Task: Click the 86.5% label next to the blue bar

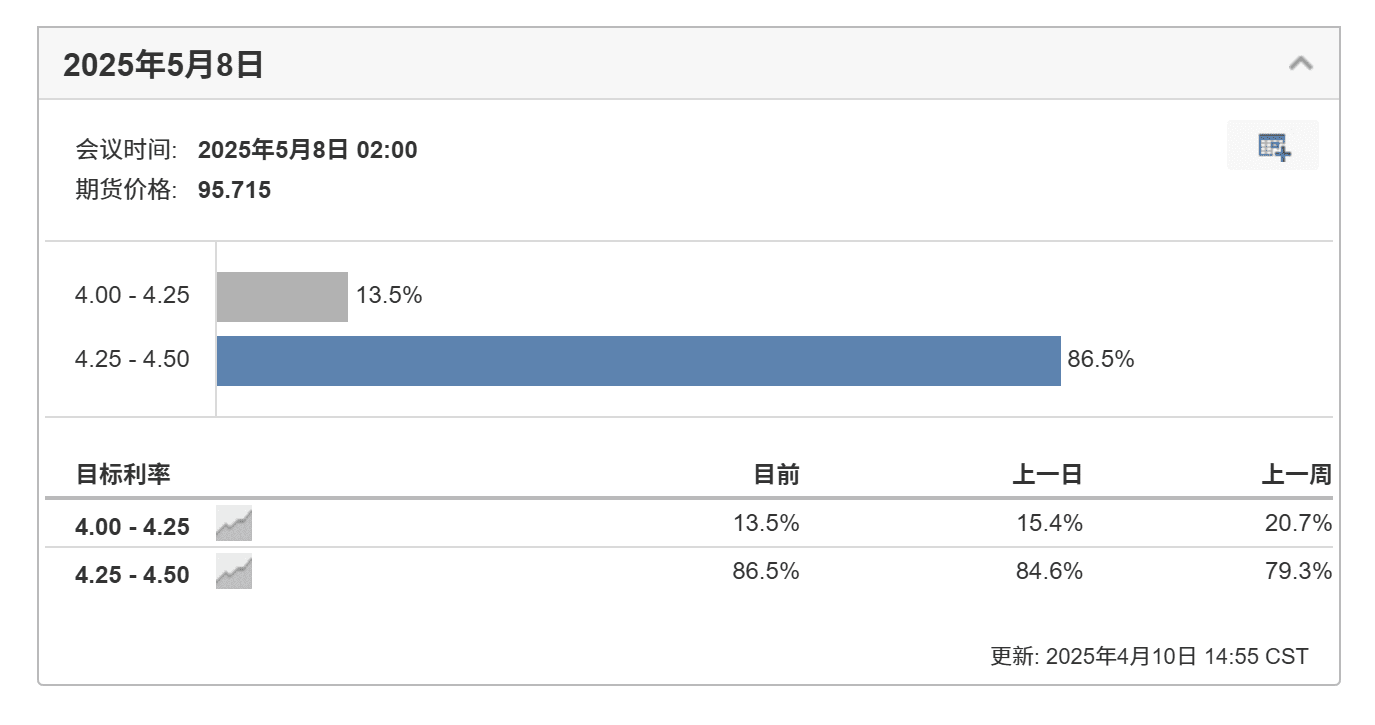Action: click(x=1101, y=360)
